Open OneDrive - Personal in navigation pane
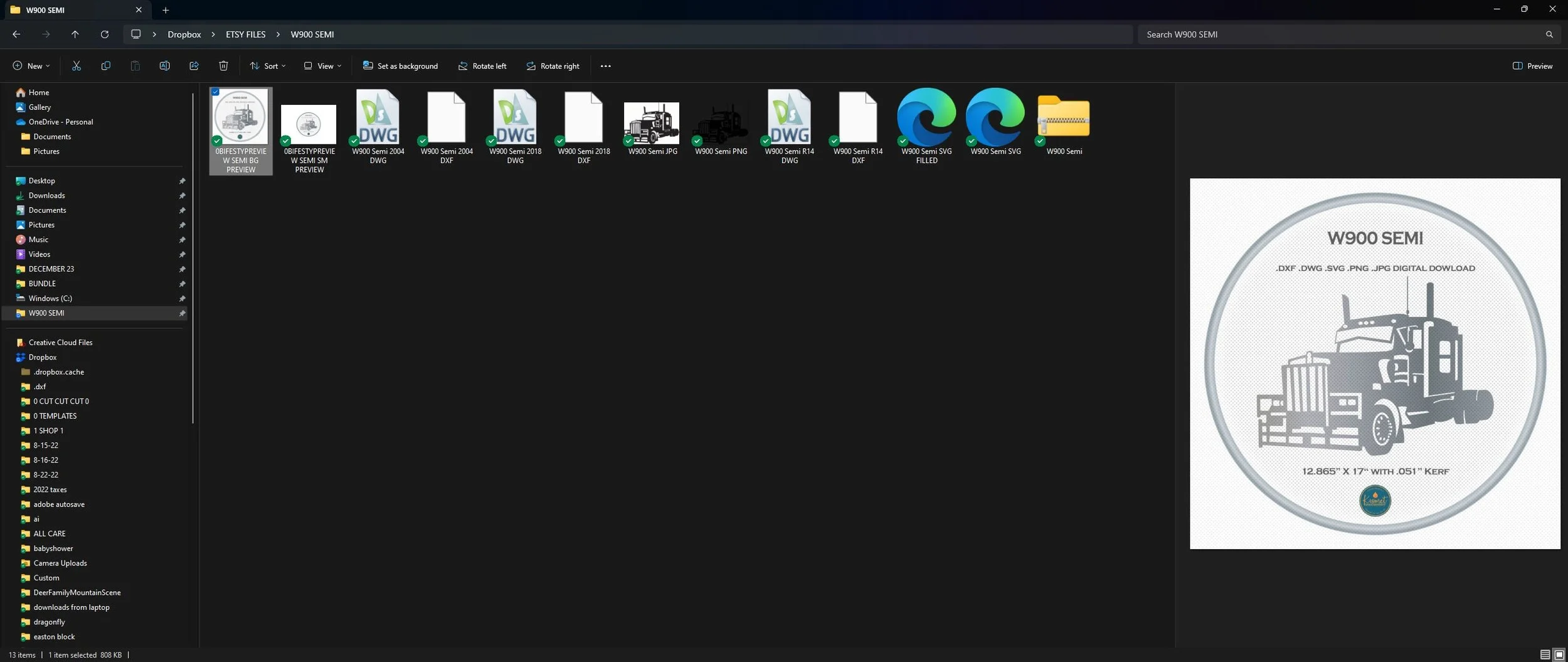The image size is (1568, 662). pyautogui.click(x=60, y=122)
